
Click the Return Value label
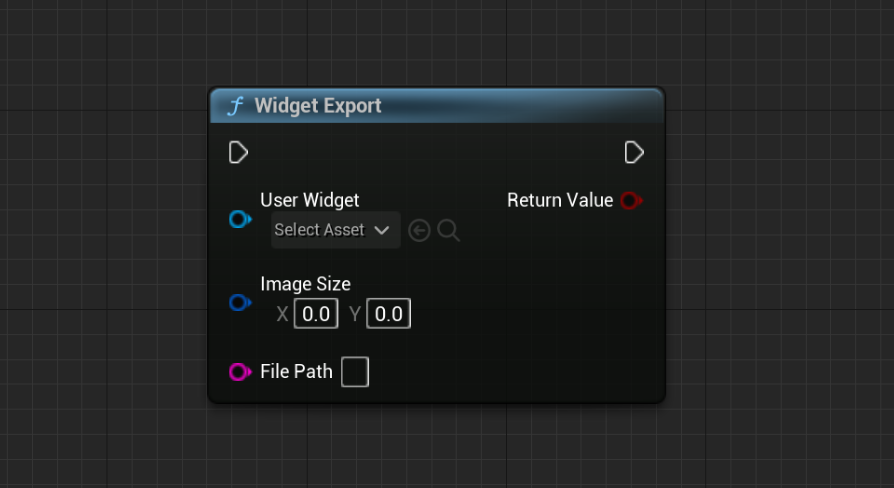click(x=559, y=200)
